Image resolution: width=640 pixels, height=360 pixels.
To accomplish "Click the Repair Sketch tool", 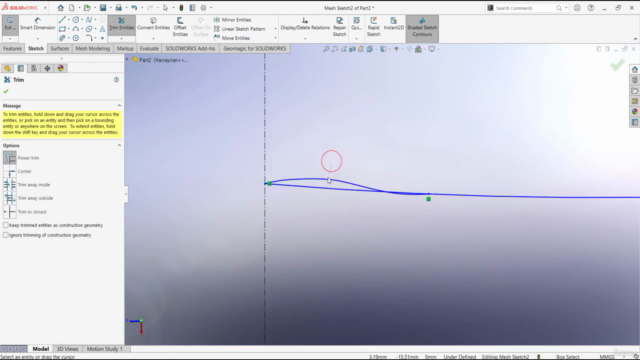I will coord(340,27).
